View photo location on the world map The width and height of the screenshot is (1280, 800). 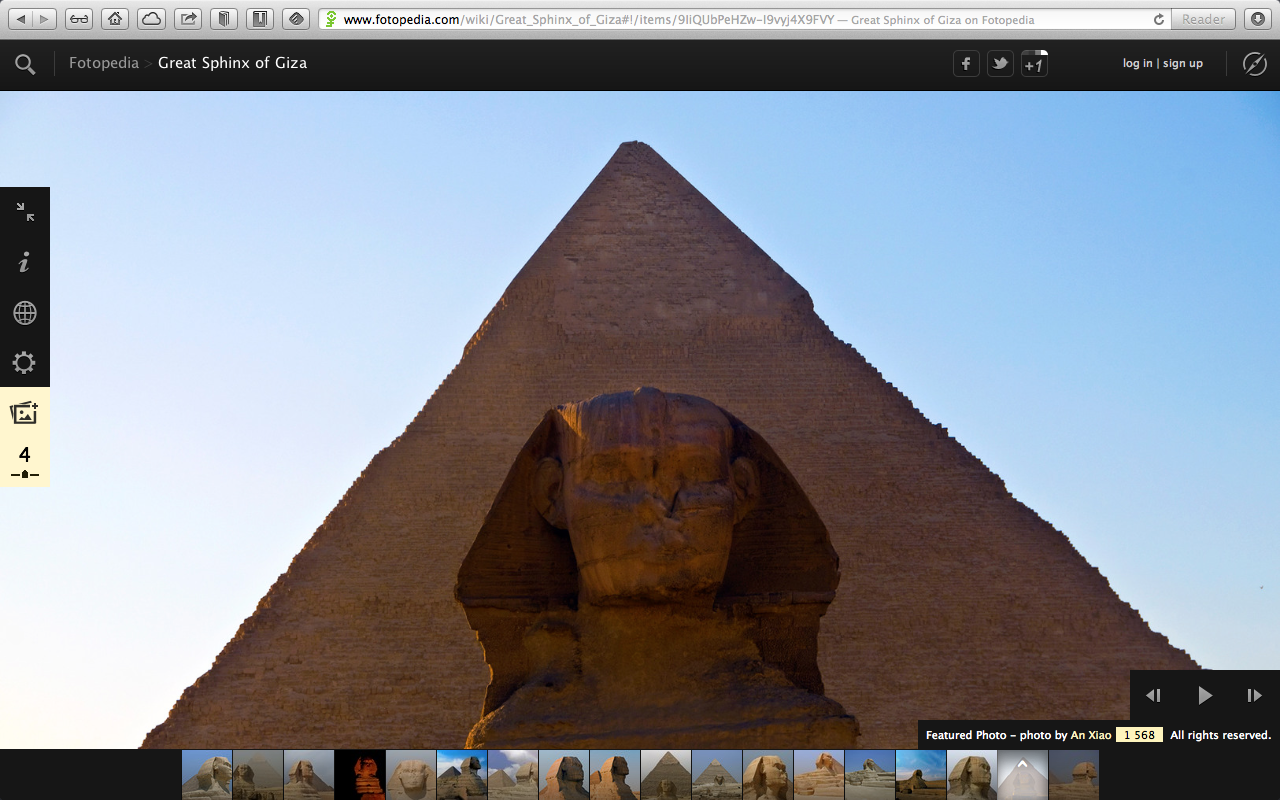[24, 312]
